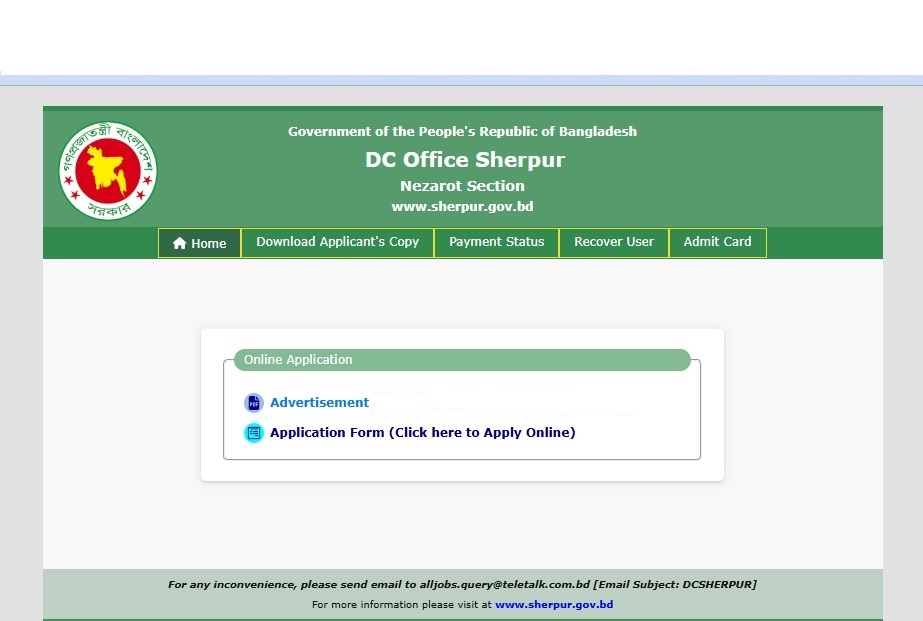Check the Payment Status tab
The image size is (923, 621).
pos(496,242)
